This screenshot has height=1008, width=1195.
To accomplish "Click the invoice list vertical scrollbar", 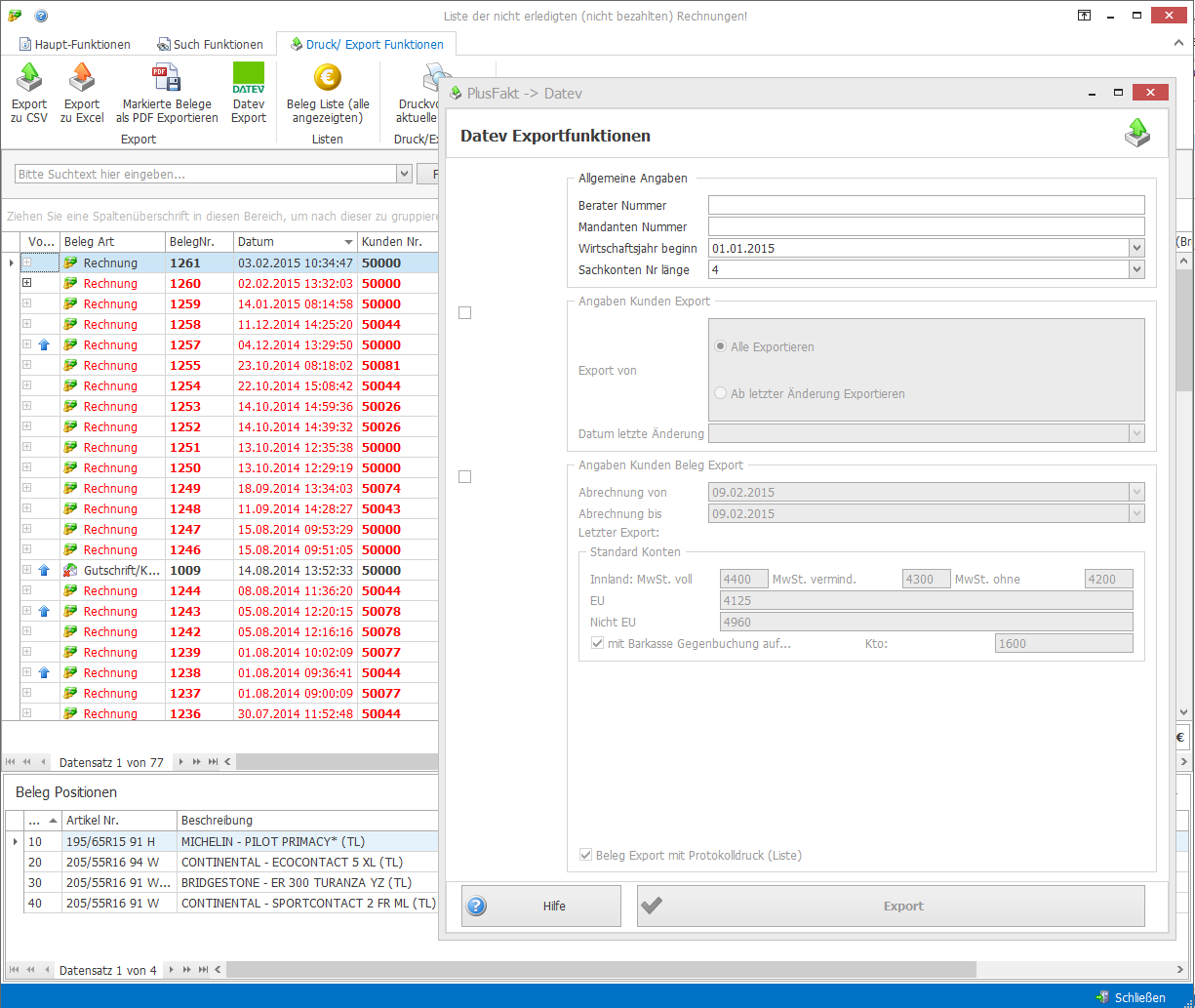I will (1184, 483).
